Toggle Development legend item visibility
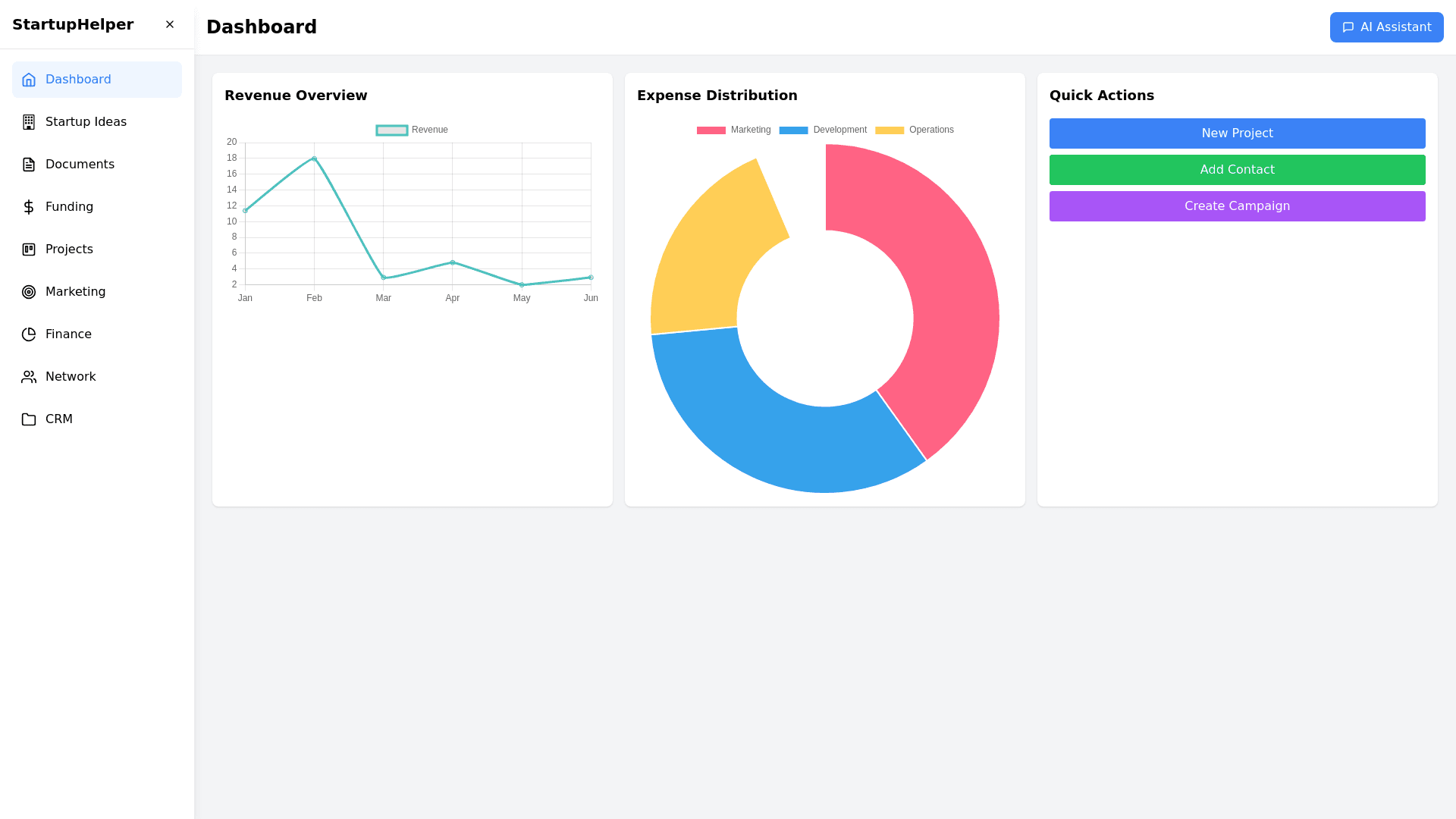This screenshot has height=819, width=1456. click(x=793, y=130)
